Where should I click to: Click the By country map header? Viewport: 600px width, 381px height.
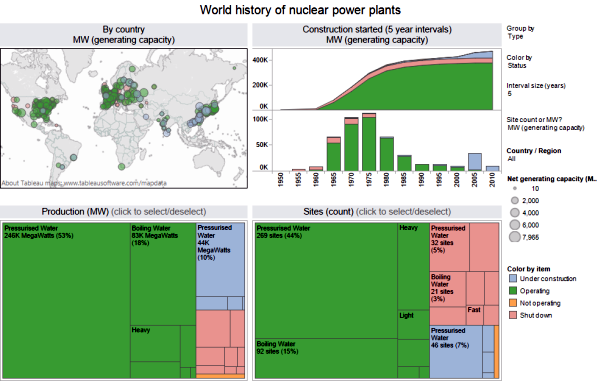(124, 35)
